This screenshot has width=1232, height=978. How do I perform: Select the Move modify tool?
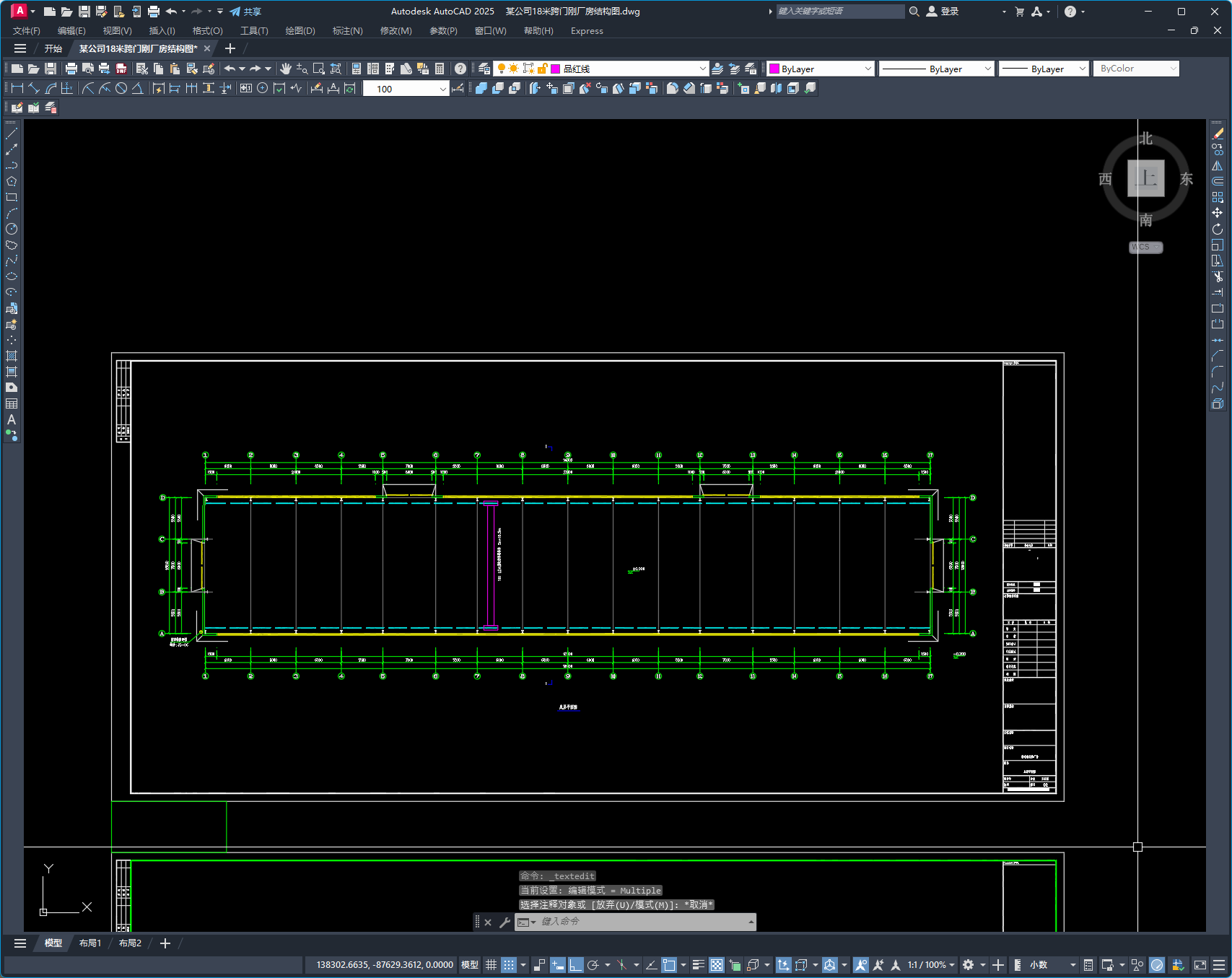[1218, 213]
